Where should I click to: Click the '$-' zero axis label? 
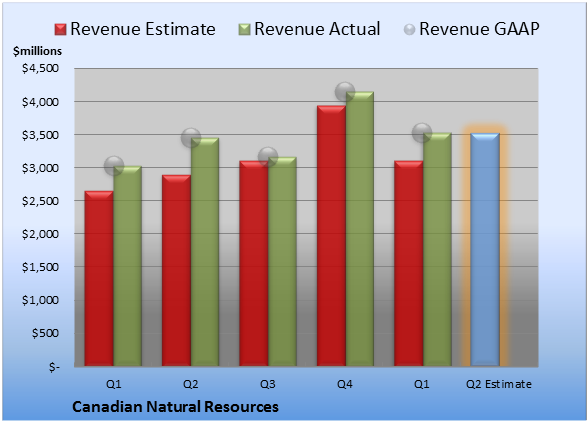tap(54, 366)
